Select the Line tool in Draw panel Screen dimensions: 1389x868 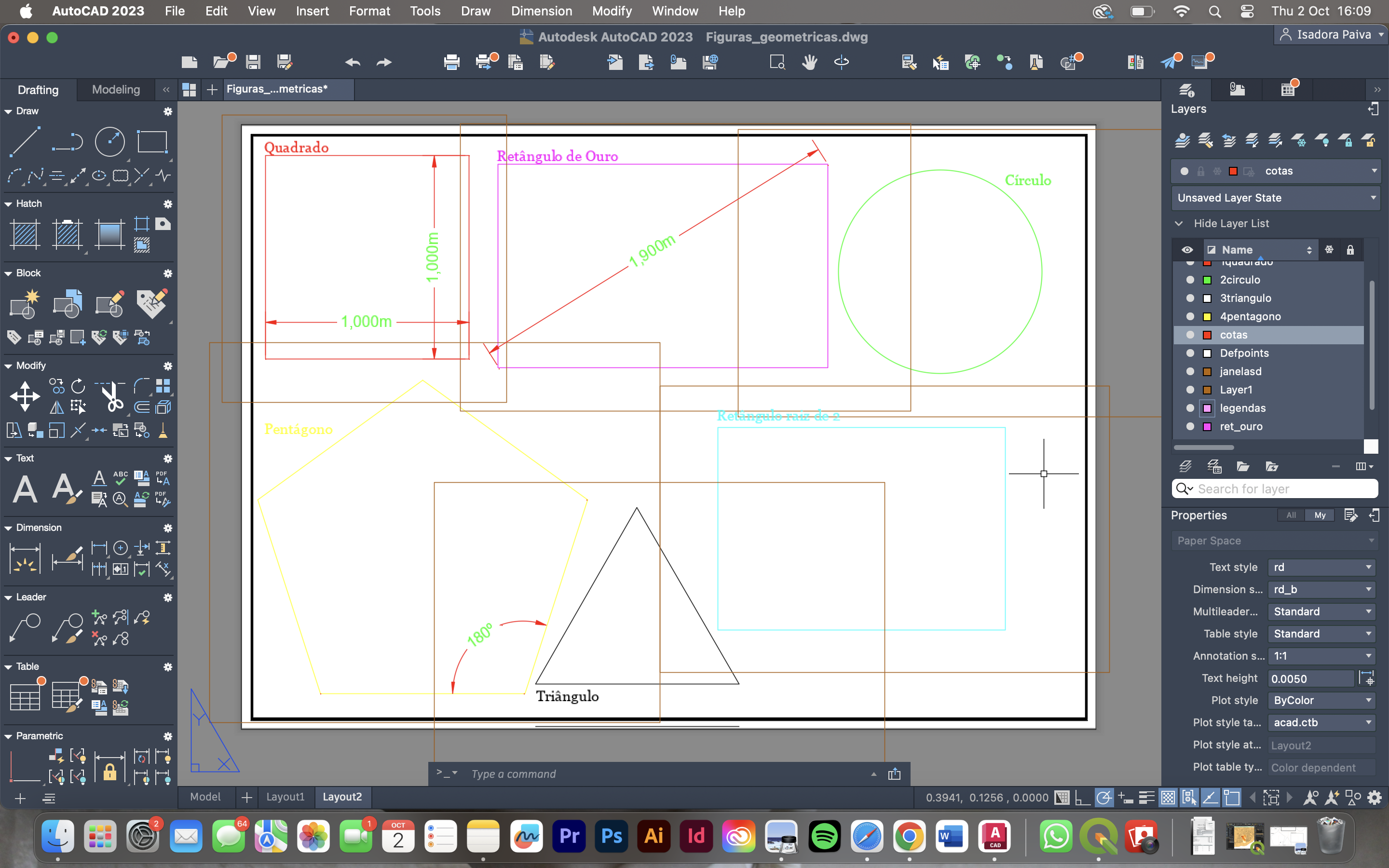[x=25, y=141]
